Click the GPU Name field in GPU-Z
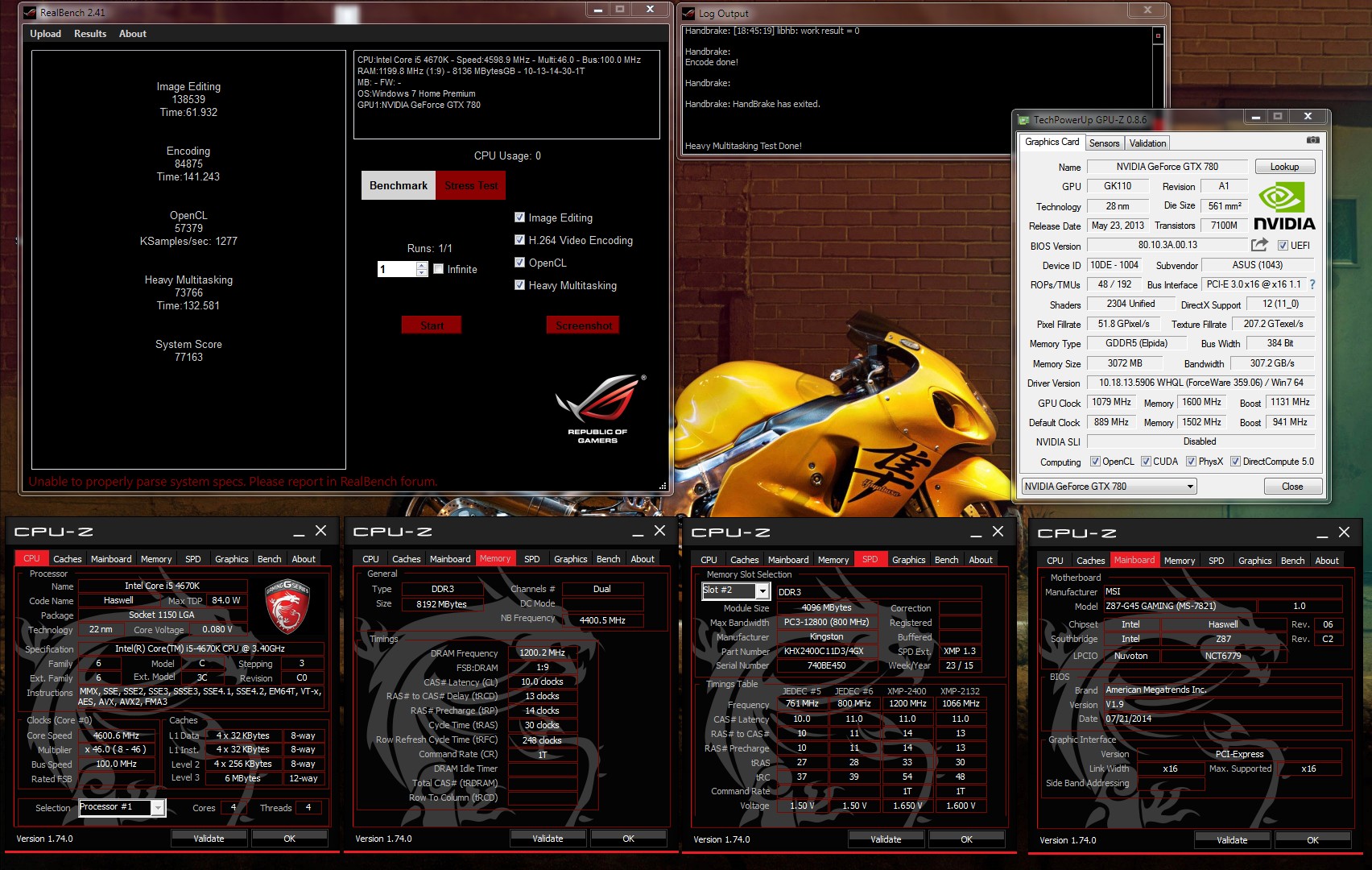1372x870 pixels. tap(1167, 167)
